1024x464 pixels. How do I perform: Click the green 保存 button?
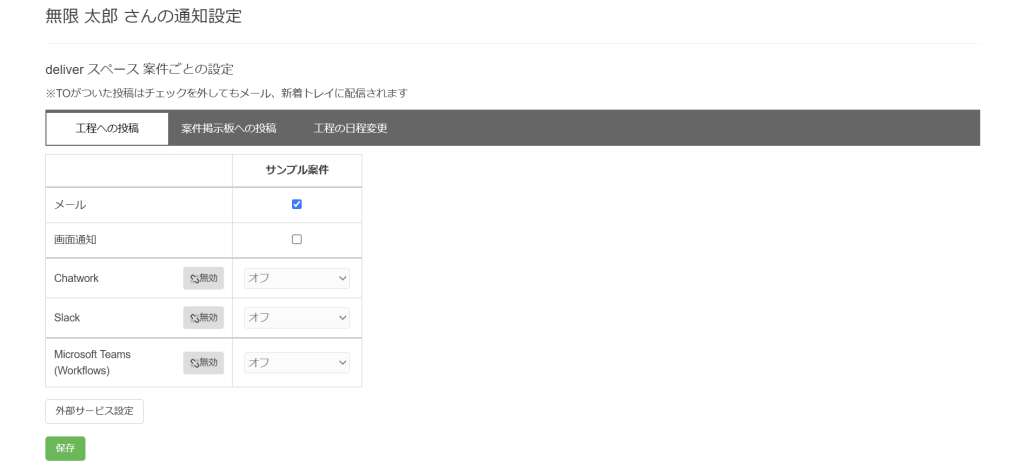click(65, 448)
